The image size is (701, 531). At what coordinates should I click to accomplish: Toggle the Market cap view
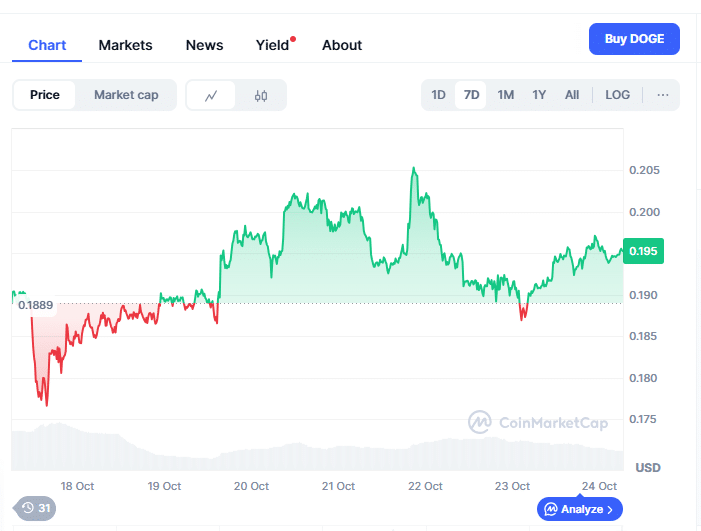126,95
